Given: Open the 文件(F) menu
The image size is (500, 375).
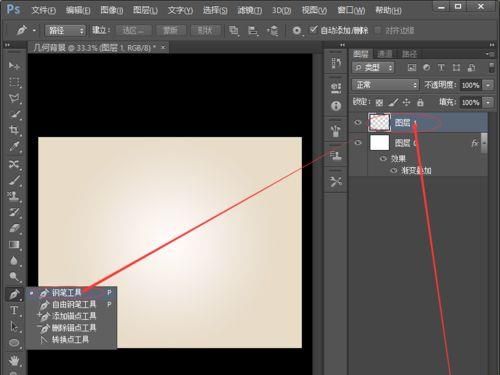Looking at the screenshot, I should coord(43,11).
